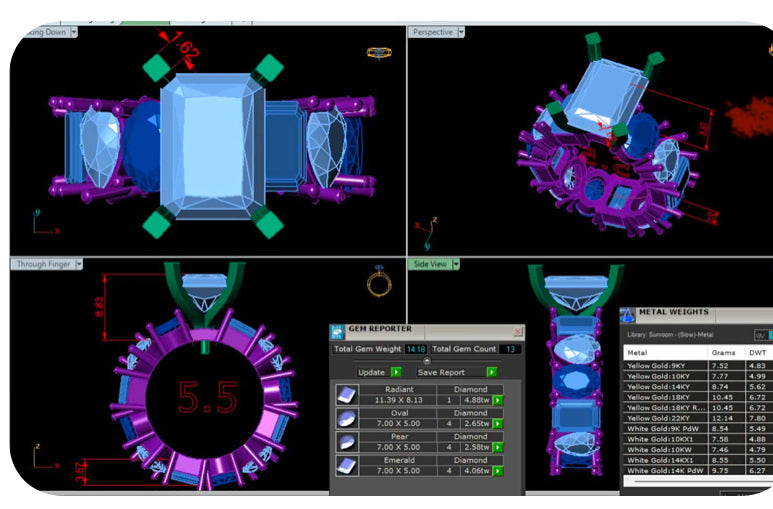This screenshot has width=773, height=509.
Task: Click the Emerald gem shape icon
Action: click(347, 466)
